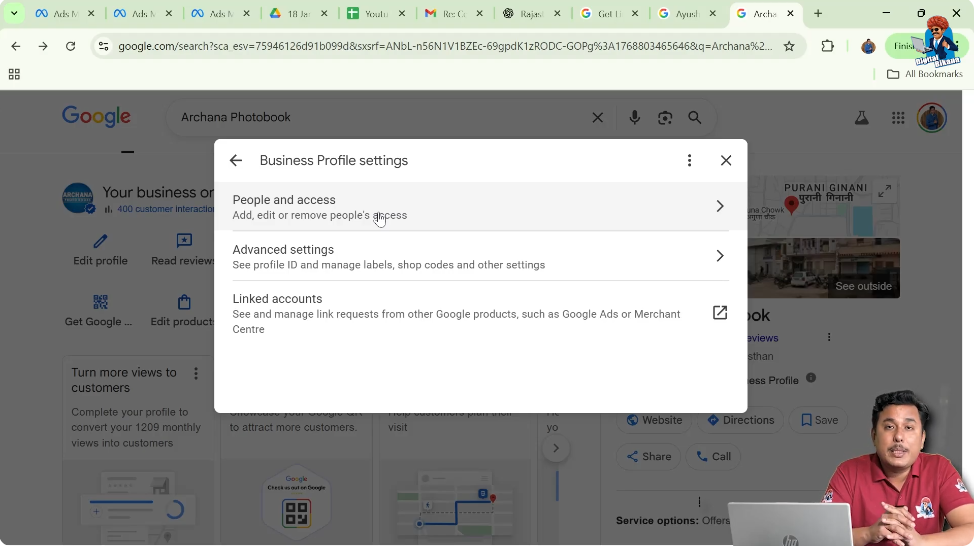Viewport: 975px width, 547px height.
Task: Reload the current page
Action: click(70, 46)
